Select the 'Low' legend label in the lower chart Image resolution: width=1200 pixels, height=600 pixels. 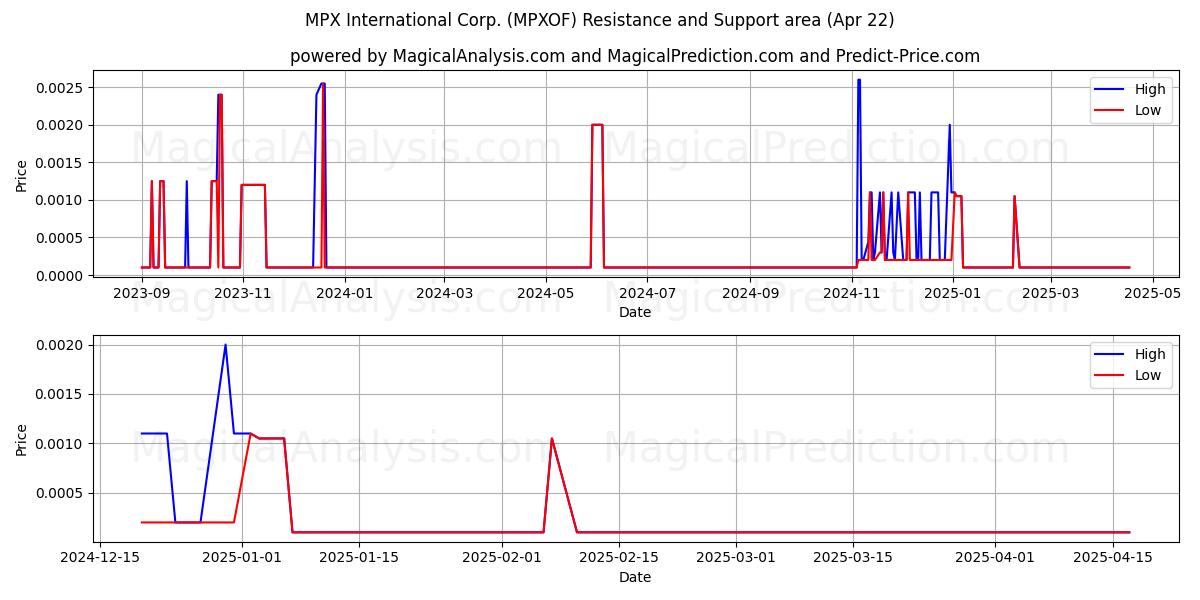tap(1148, 375)
